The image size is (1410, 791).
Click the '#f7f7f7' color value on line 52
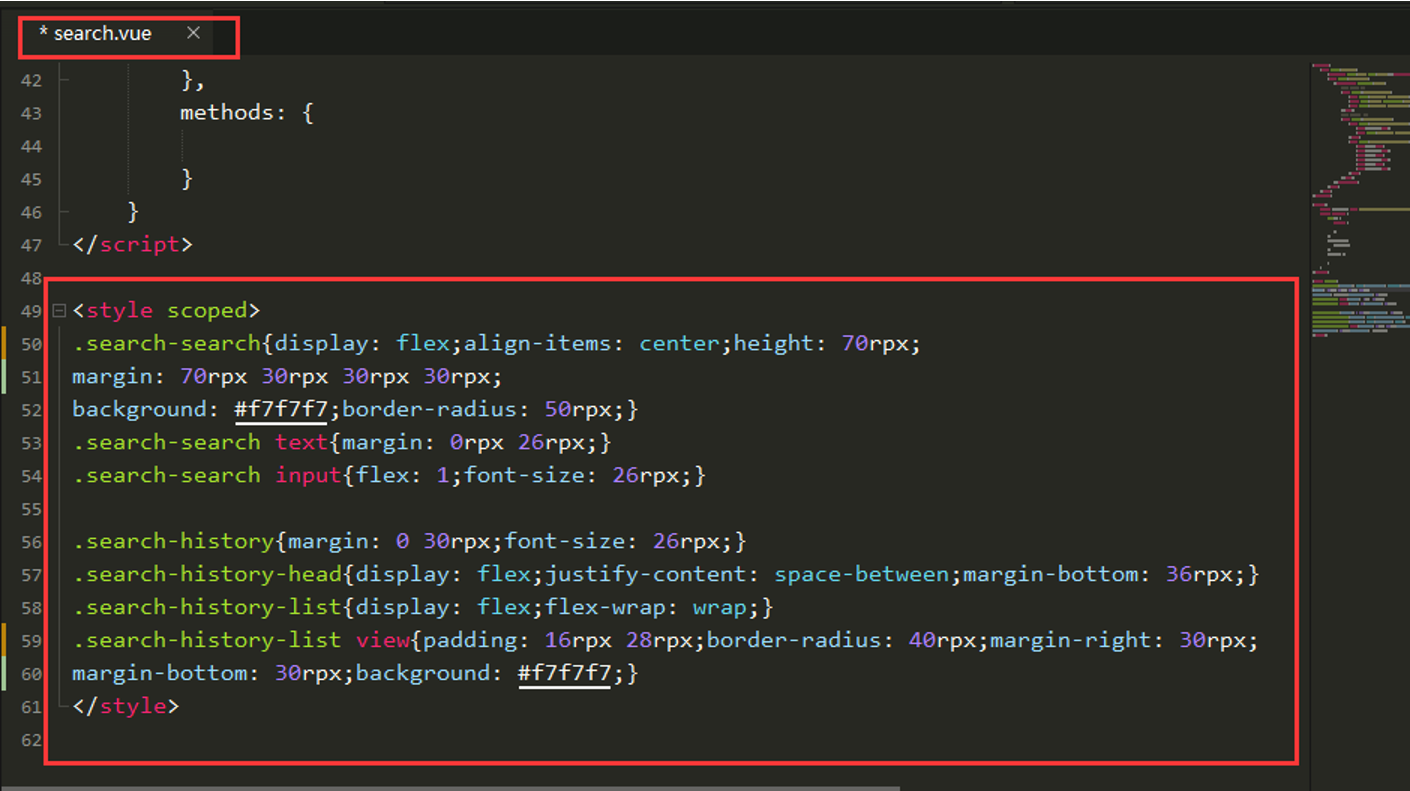click(x=280, y=409)
